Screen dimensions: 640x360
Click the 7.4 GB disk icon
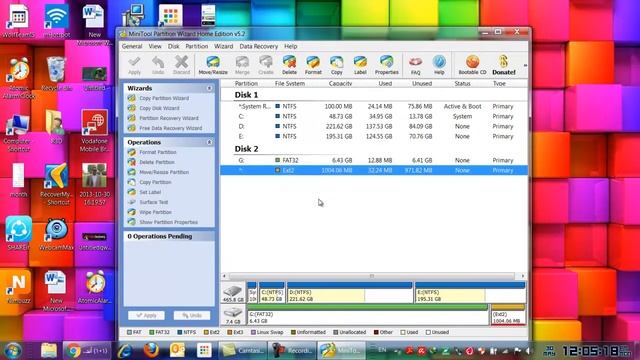[x=233, y=315]
